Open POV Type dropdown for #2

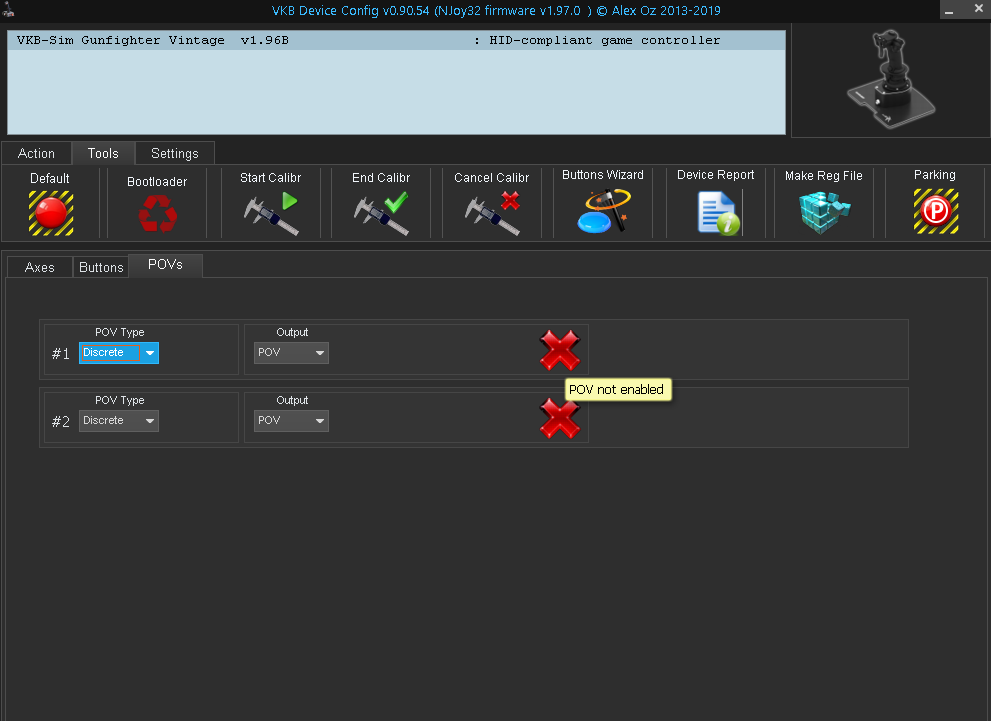(x=119, y=421)
